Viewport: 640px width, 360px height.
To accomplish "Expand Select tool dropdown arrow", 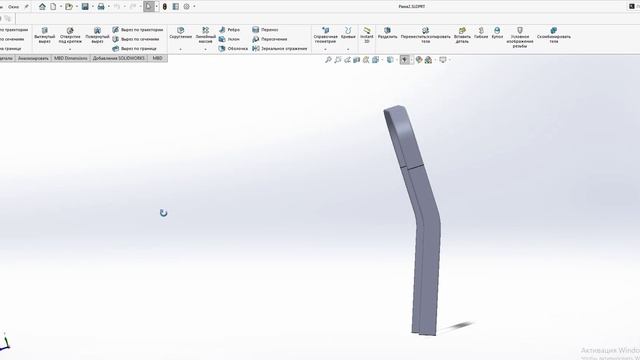I will point(157,7).
